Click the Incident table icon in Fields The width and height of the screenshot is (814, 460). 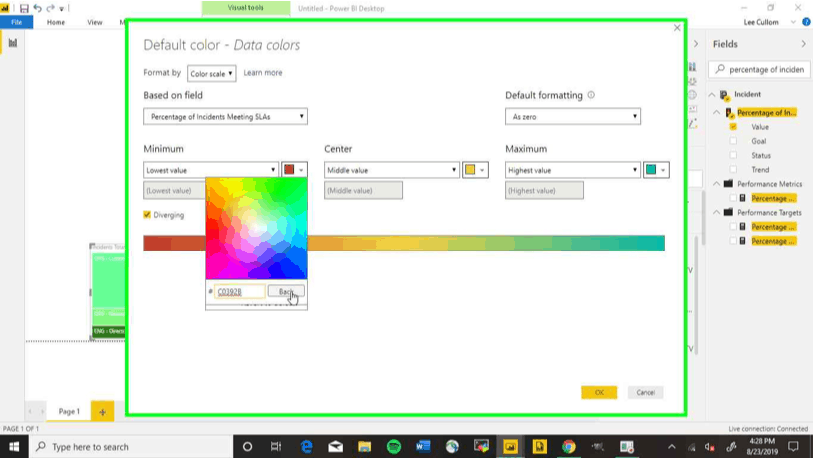click(x=725, y=95)
